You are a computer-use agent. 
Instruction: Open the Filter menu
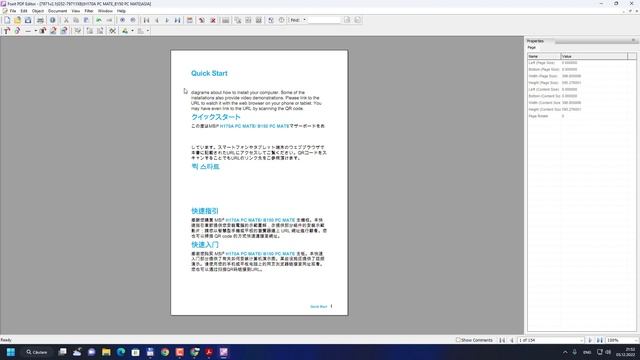(89, 11)
